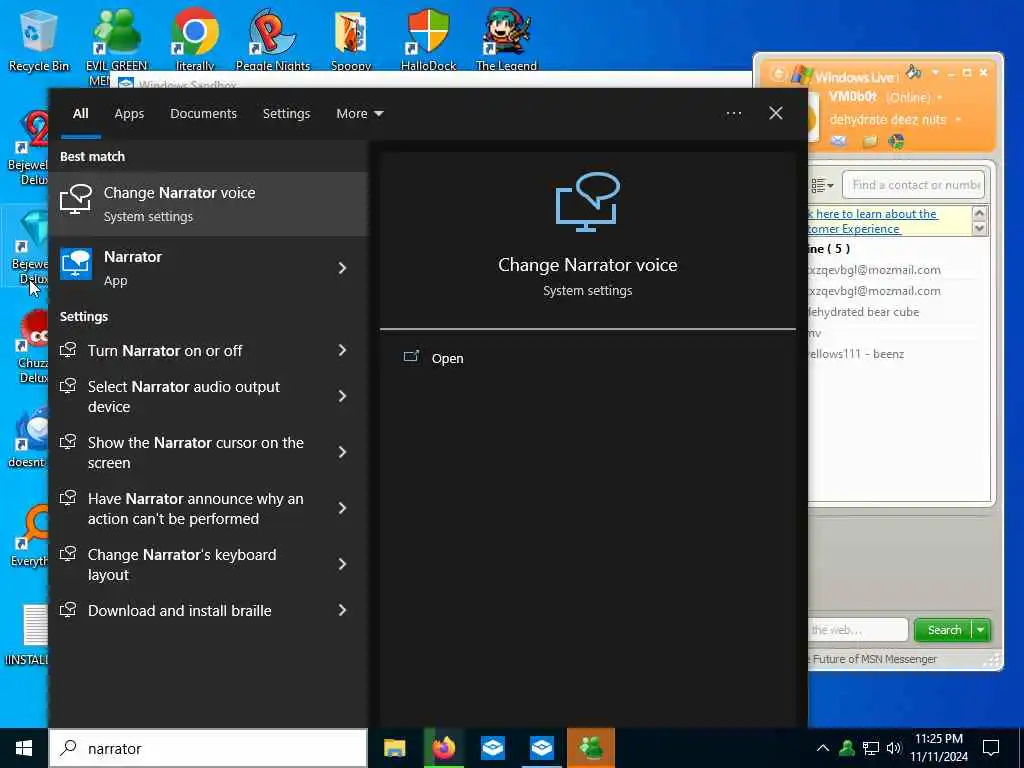This screenshot has height=768, width=1024.
Task: Close the search panel with X
Action: click(x=776, y=114)
